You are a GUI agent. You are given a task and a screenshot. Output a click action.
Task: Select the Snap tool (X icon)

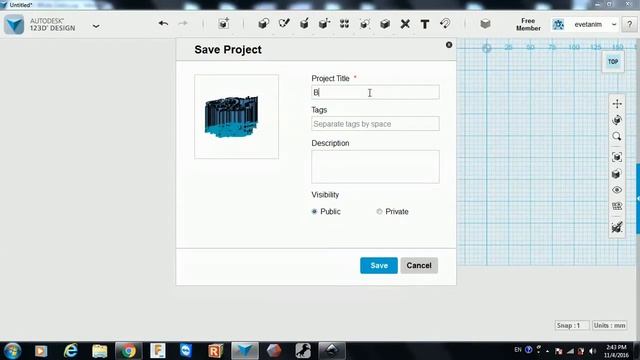click(405, 24)
